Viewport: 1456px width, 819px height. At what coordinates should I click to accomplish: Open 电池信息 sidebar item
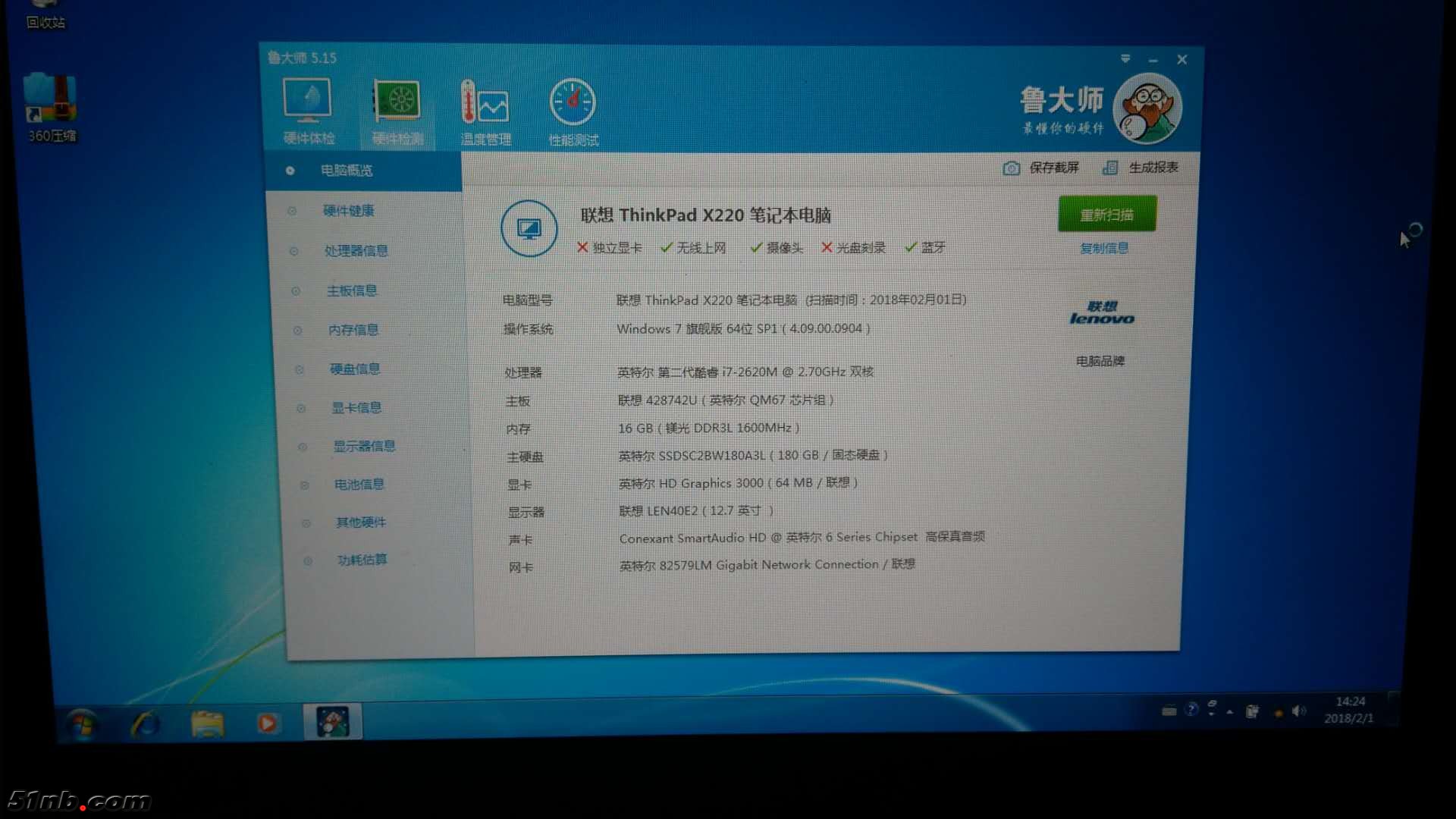coord(359,484)
